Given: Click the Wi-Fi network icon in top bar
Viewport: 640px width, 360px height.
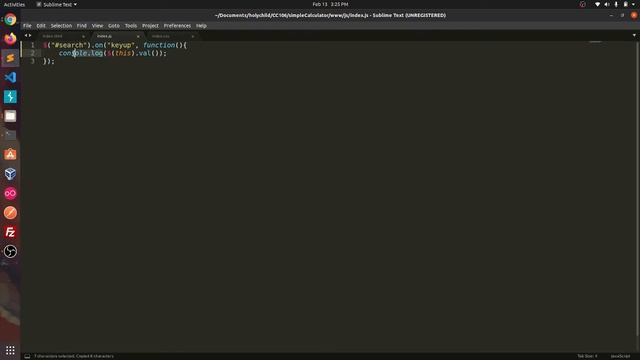Looking at the screenshot, I should (597, 4).
